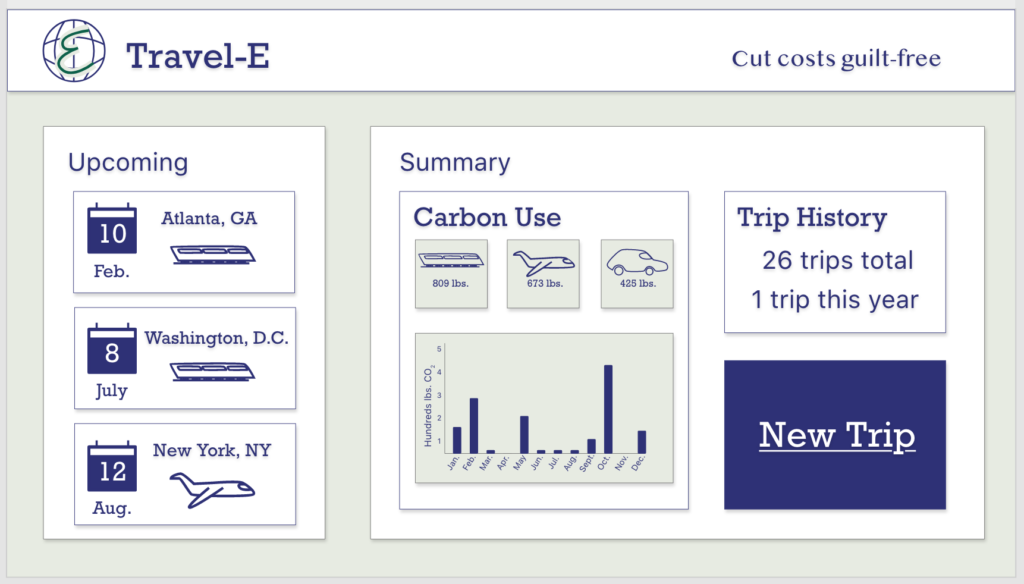
Task: Click the train icon under Washington, D.C.
Action: point(213,372)
